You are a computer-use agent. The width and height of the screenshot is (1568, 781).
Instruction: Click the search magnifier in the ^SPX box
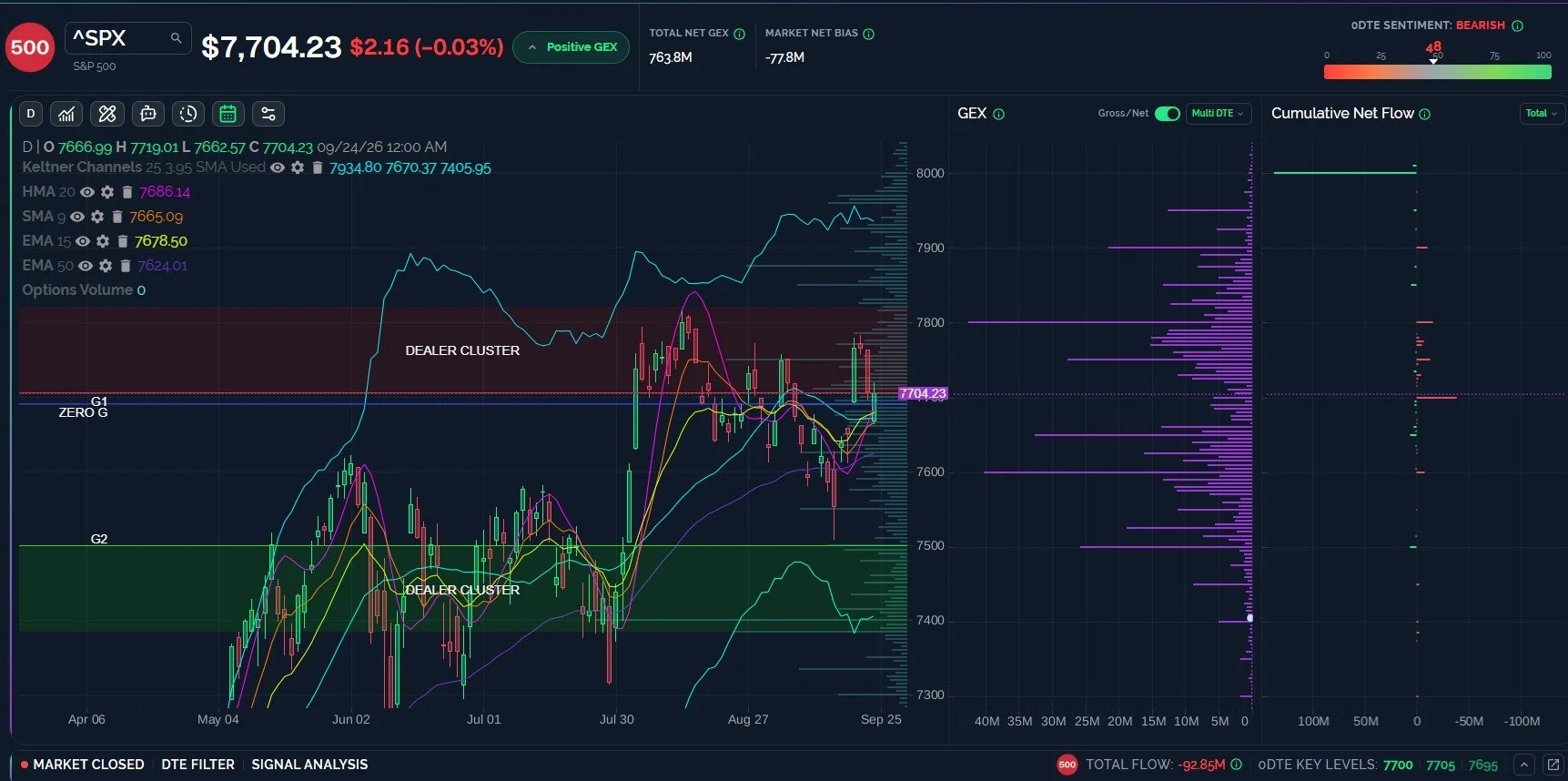[176, 38]
